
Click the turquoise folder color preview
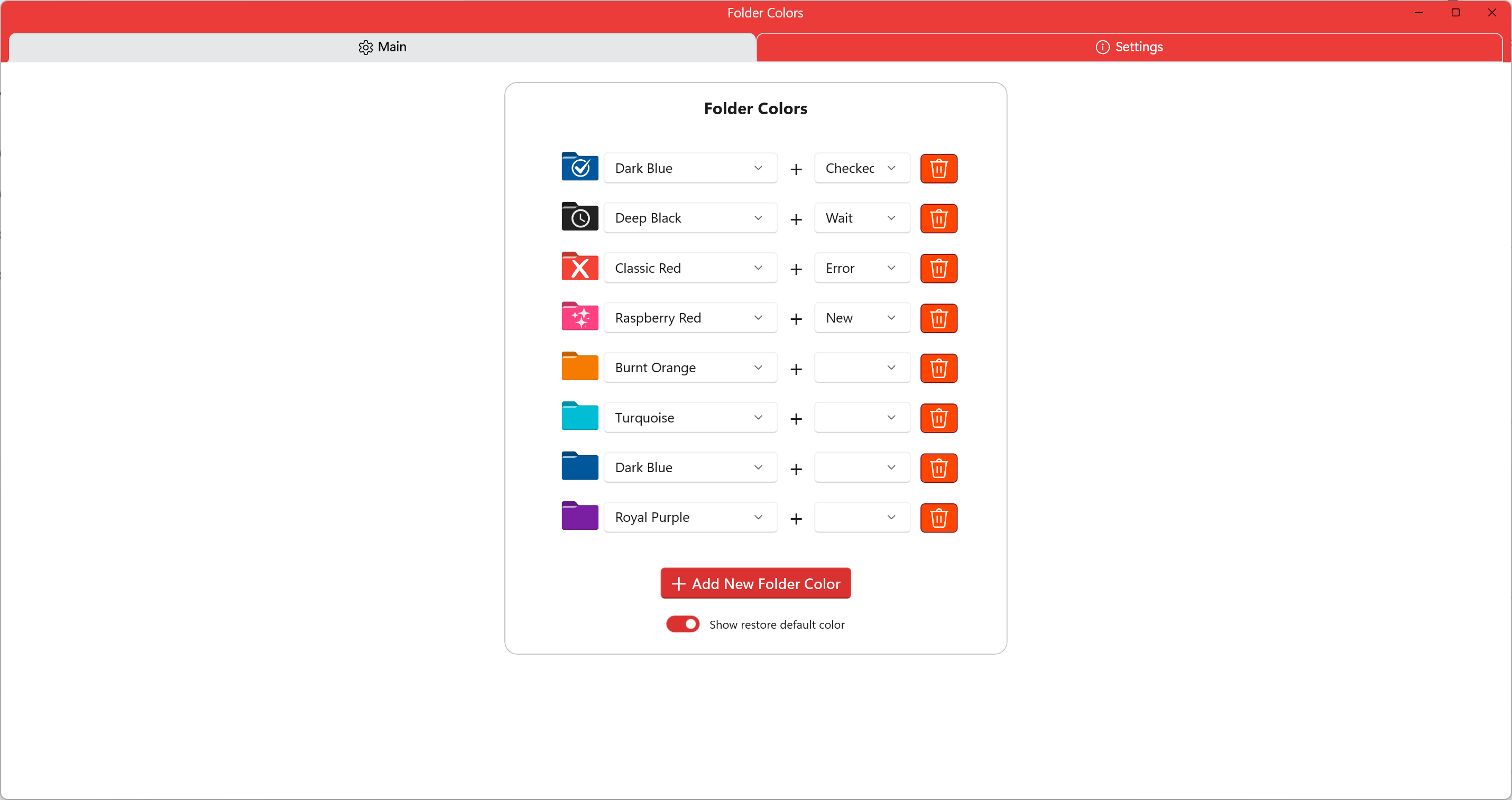point(579,417)
